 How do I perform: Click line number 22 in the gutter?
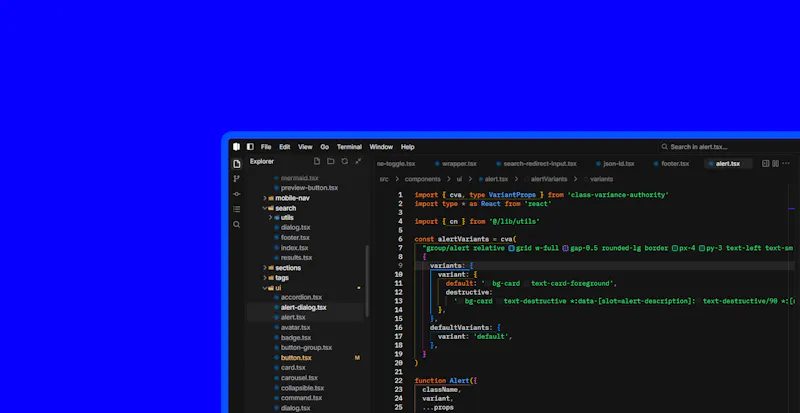[x=398, y=381]
